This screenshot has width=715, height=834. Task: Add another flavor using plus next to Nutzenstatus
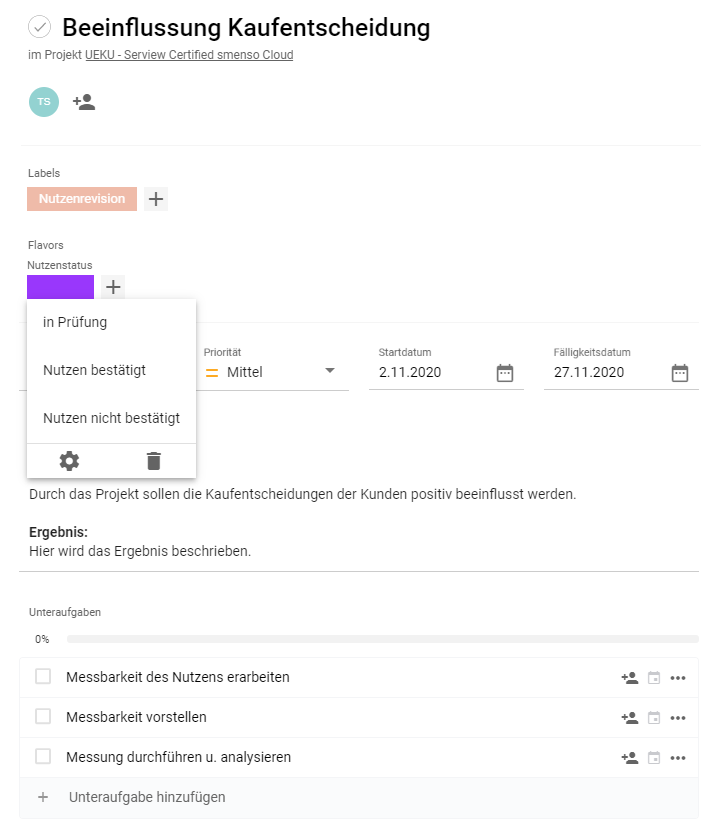[114, 287]
